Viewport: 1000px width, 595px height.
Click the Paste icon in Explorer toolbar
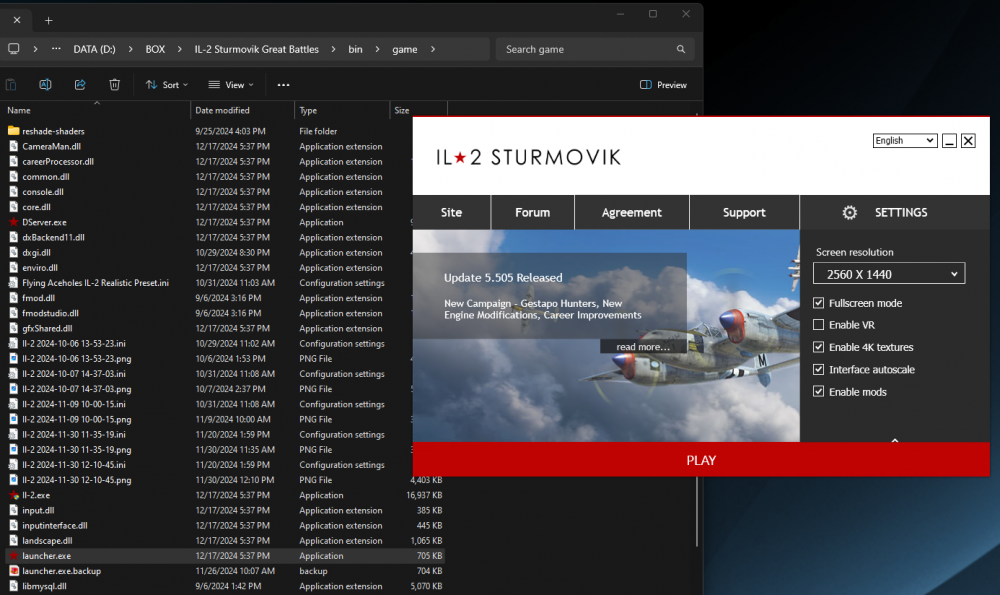(10, 84)
